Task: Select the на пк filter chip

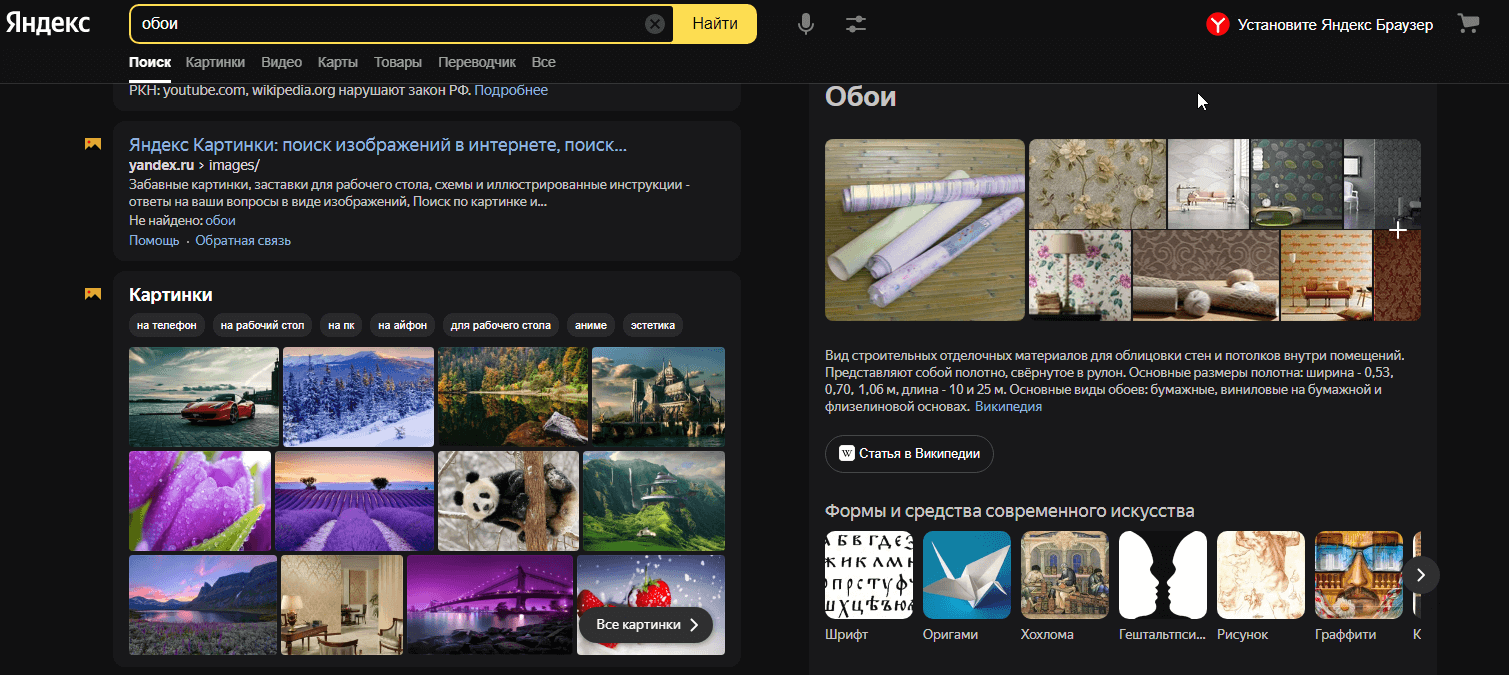Action: (x=343, y=325)
